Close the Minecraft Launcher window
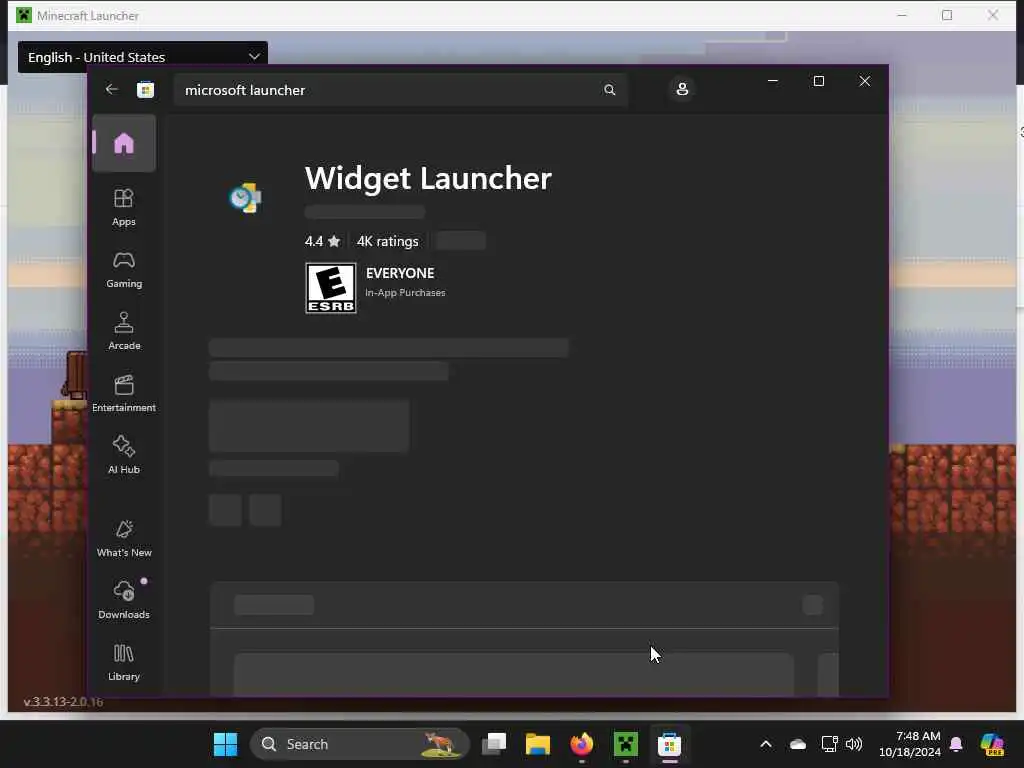Image resolution: width=1024 pixels, height=768 pixels. pos(993,15)
